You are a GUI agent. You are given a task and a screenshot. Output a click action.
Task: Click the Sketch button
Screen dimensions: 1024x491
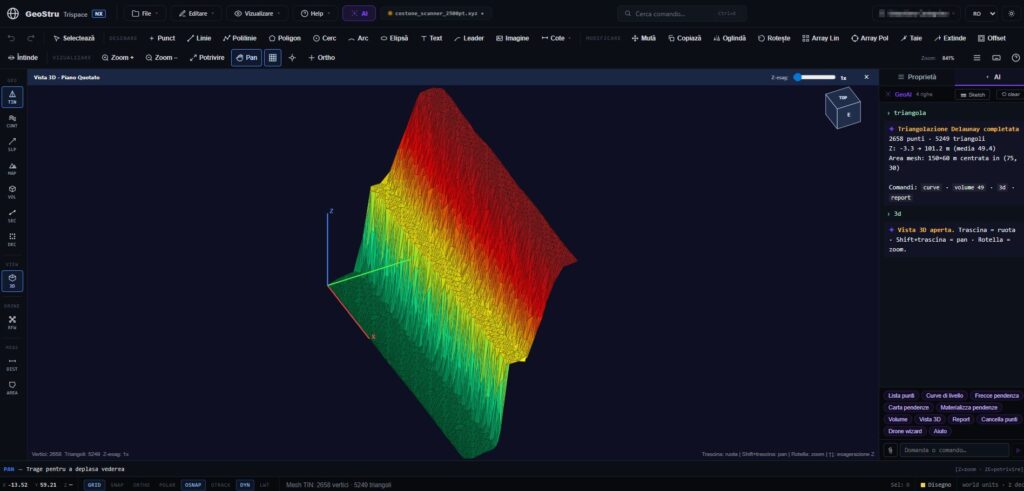point(972,95)
